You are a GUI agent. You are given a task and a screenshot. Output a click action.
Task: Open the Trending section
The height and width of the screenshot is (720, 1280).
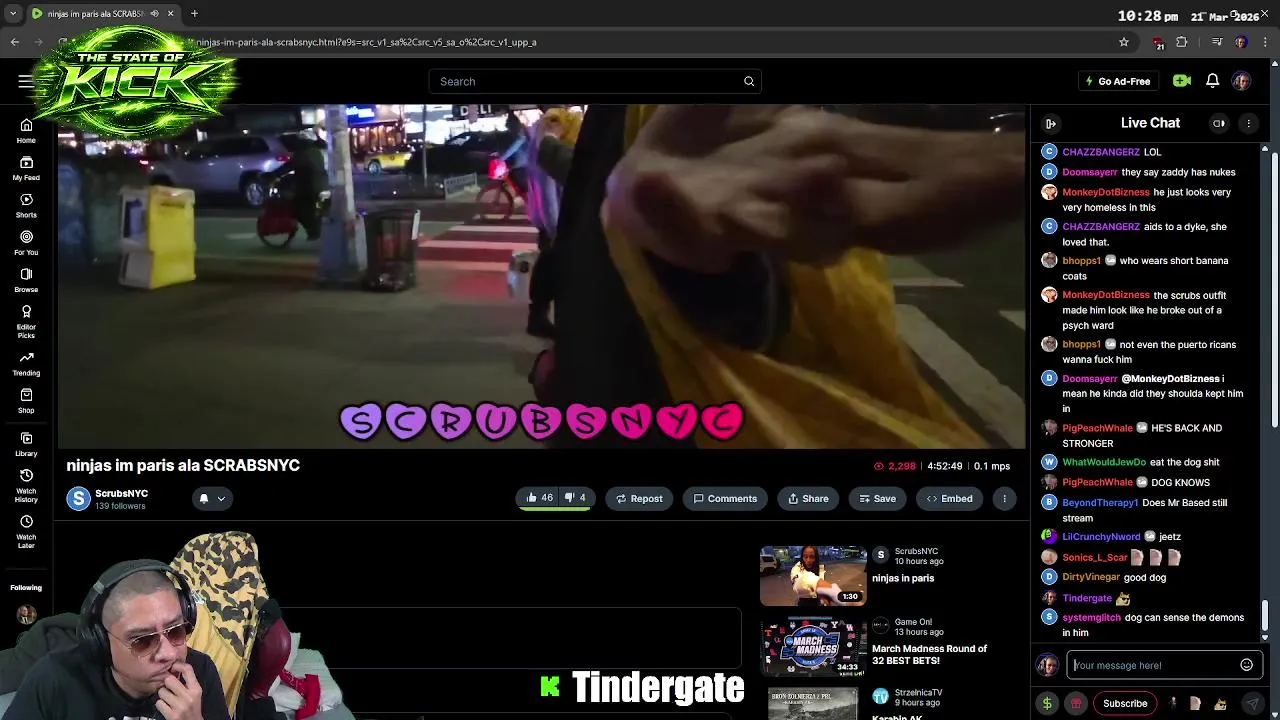26,364
